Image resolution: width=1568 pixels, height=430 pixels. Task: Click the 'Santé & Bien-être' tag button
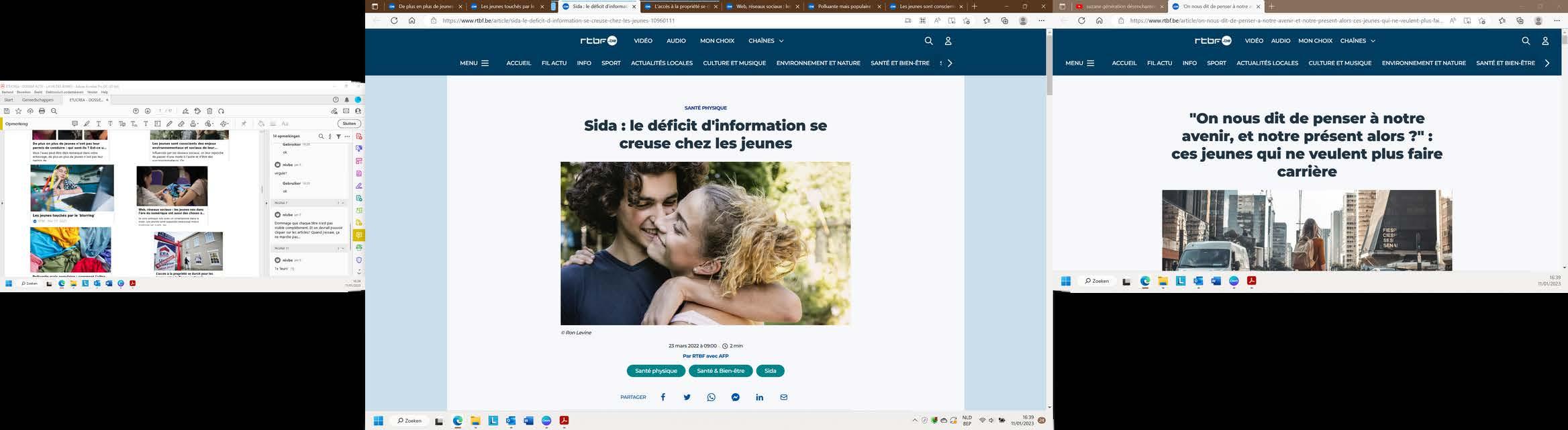(720, 371)
